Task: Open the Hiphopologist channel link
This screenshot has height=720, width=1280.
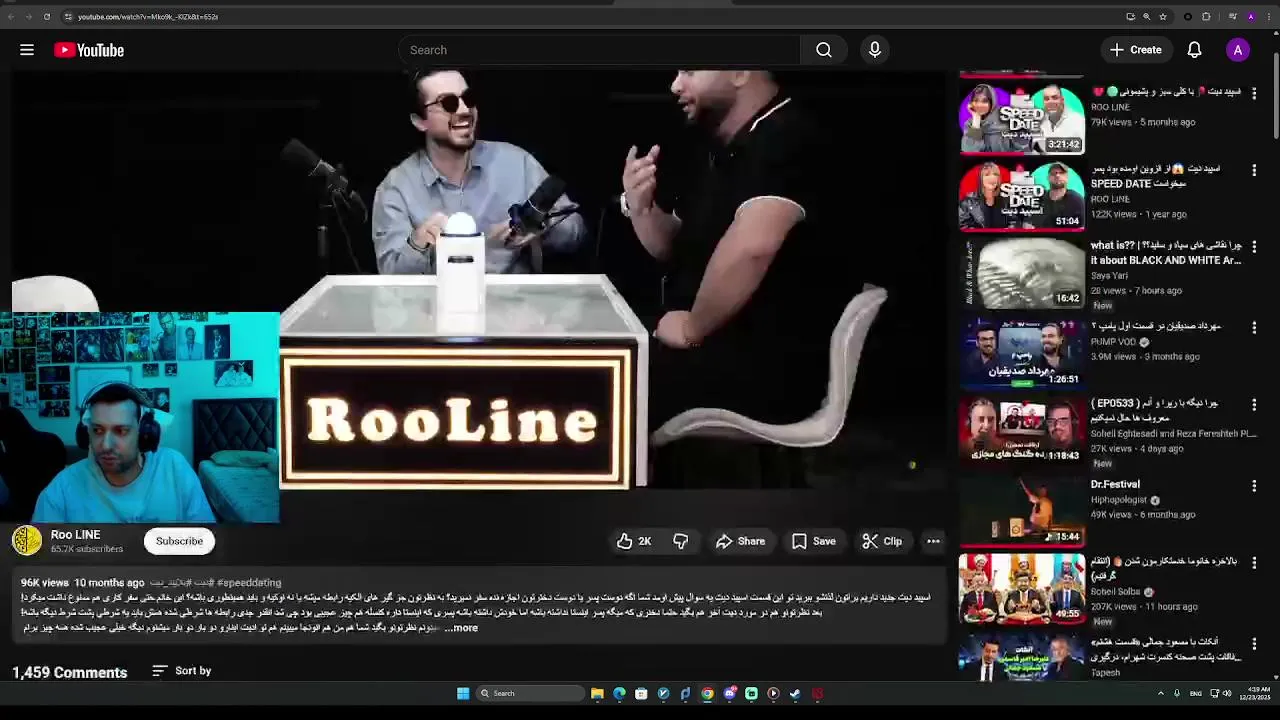Action: pyautogui.click(x=1119, y=500)
